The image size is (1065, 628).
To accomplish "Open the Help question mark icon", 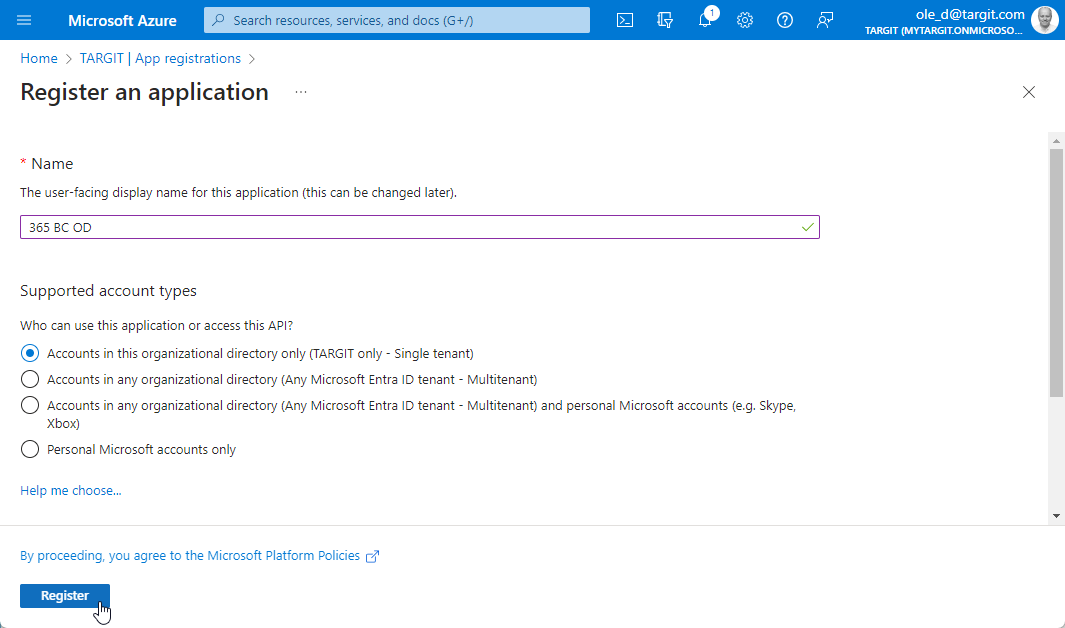I will pos(785,20).
